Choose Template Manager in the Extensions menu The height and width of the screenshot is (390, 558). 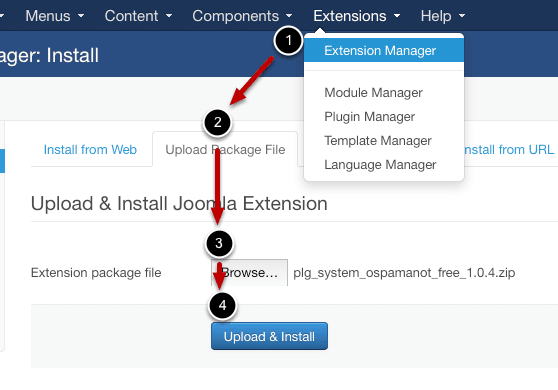tap(378, 141)
